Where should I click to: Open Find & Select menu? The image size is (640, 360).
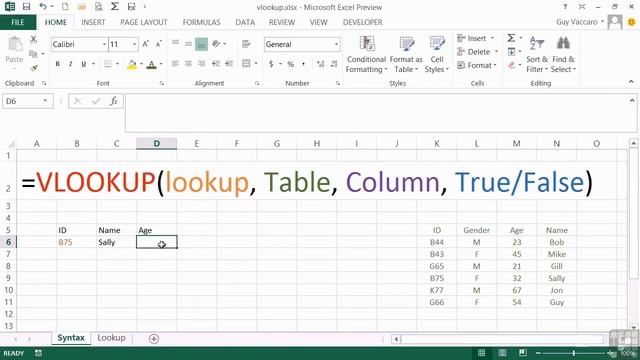point(563,54)
